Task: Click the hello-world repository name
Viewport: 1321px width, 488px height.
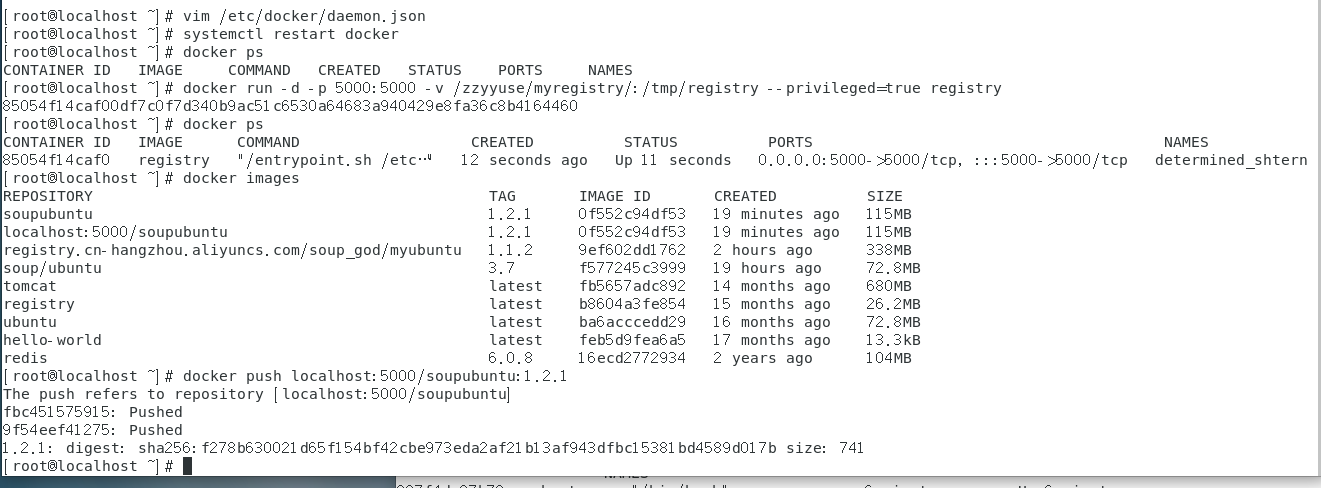Action: 52,340
